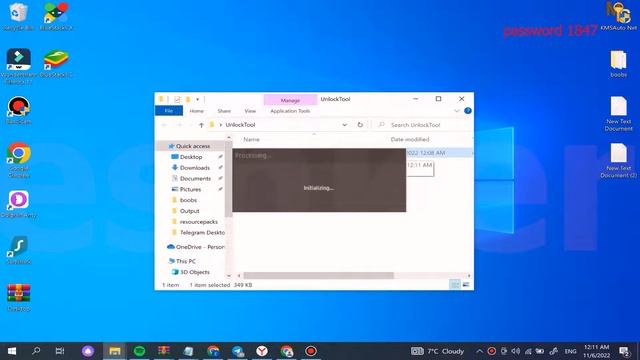Open the KMSAuto Net desktop icon
This screenshot has height=360, width=640.
[619, 16]
